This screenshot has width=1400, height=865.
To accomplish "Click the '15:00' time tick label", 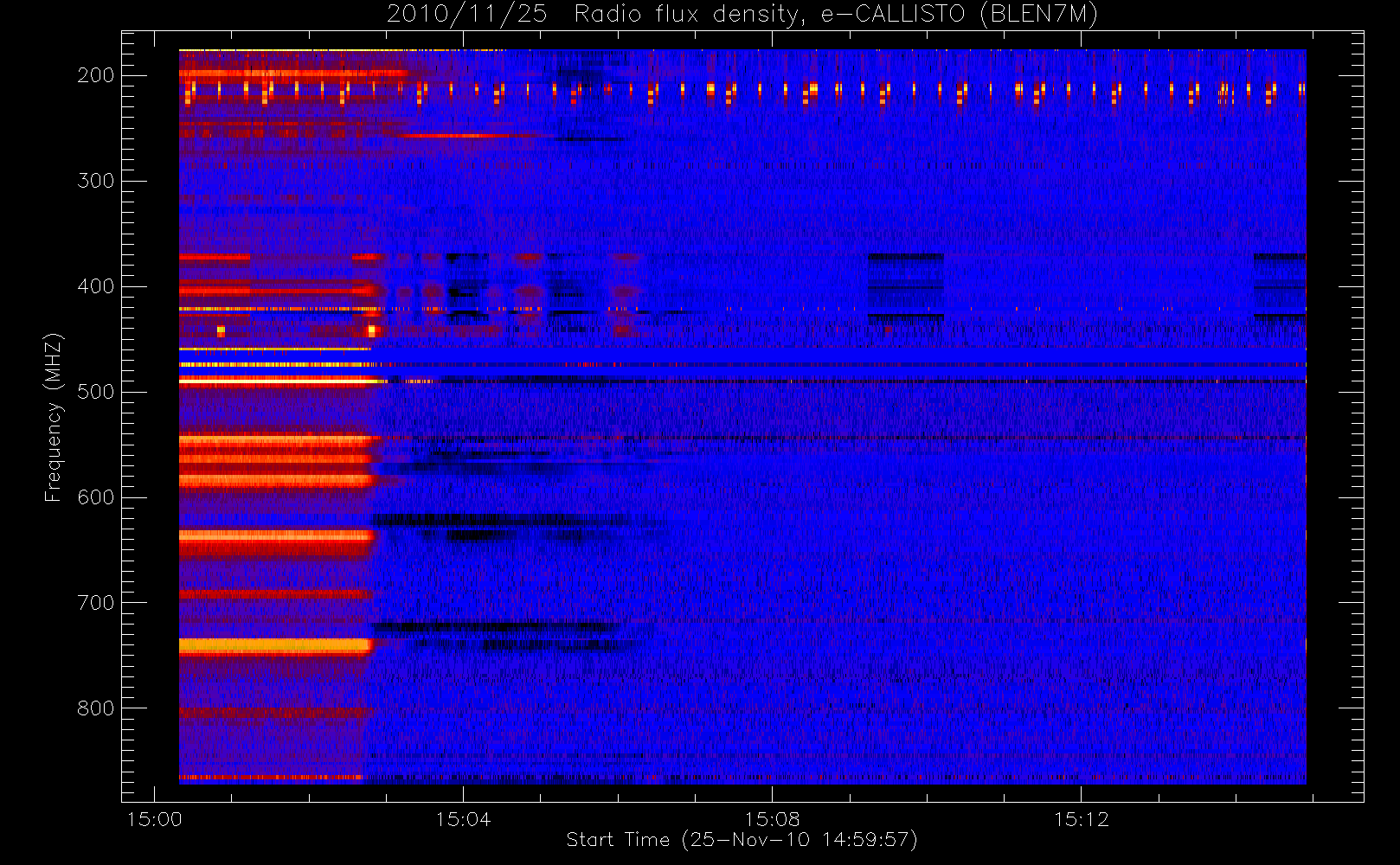I will click(154, 819).
